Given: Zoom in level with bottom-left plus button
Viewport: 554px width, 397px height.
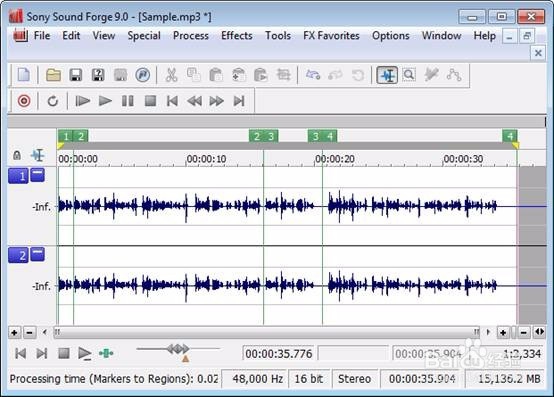Looking at the screenshot, I should tap(14, 332).
